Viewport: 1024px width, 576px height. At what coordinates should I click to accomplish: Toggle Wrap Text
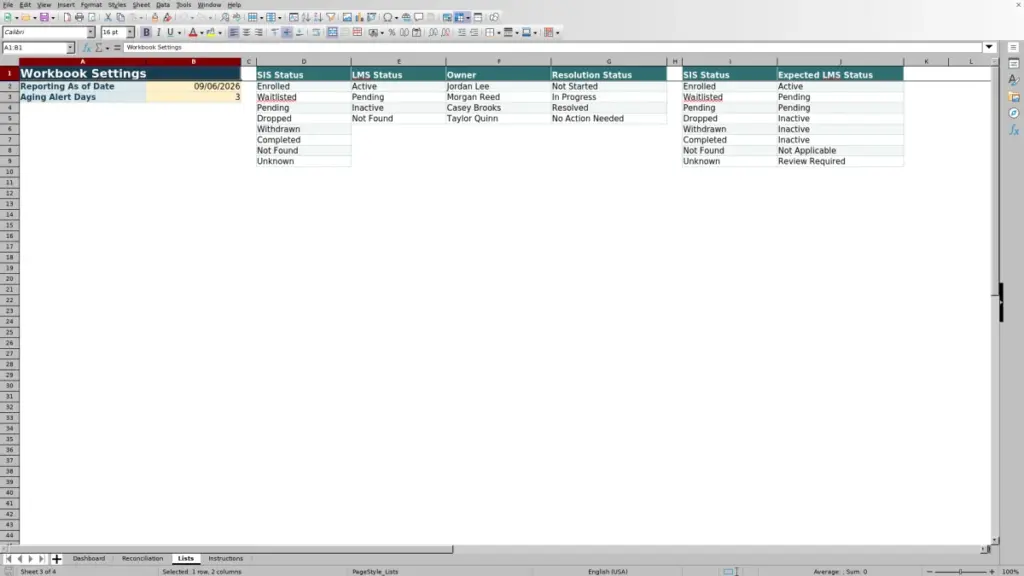(316, 32)
